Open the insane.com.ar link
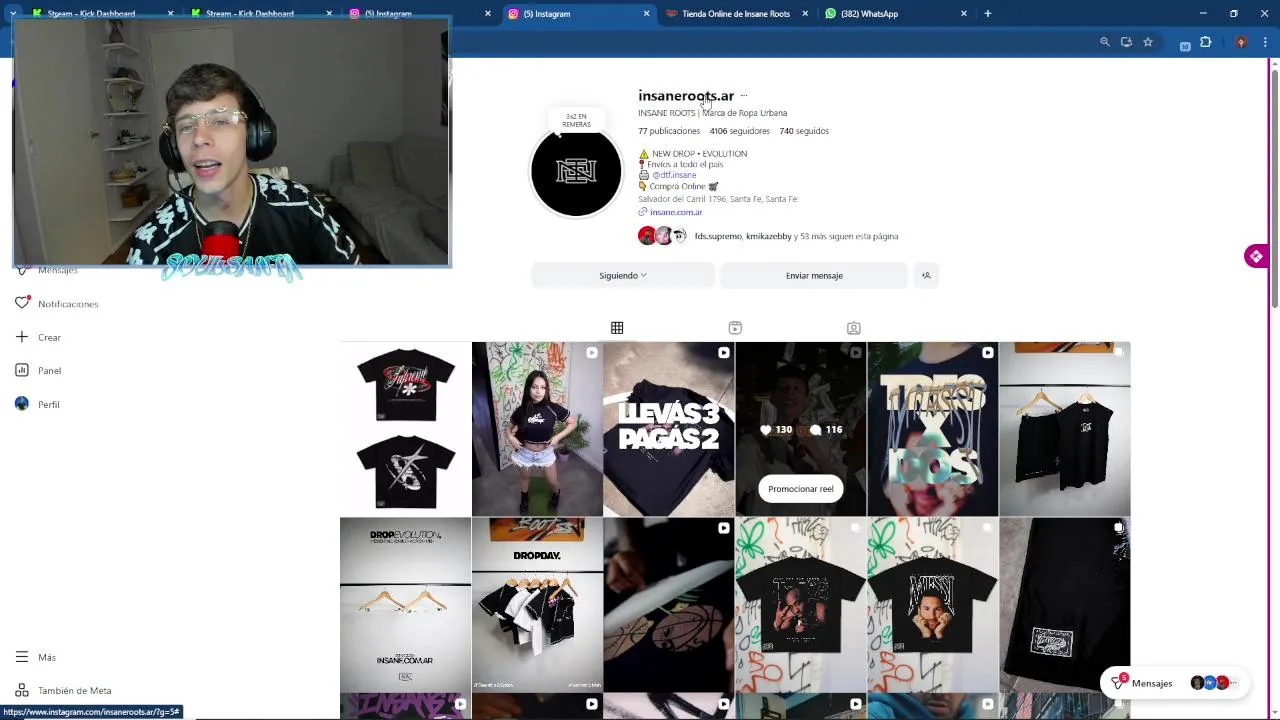The image size is (1280, 720). (676, 212)
